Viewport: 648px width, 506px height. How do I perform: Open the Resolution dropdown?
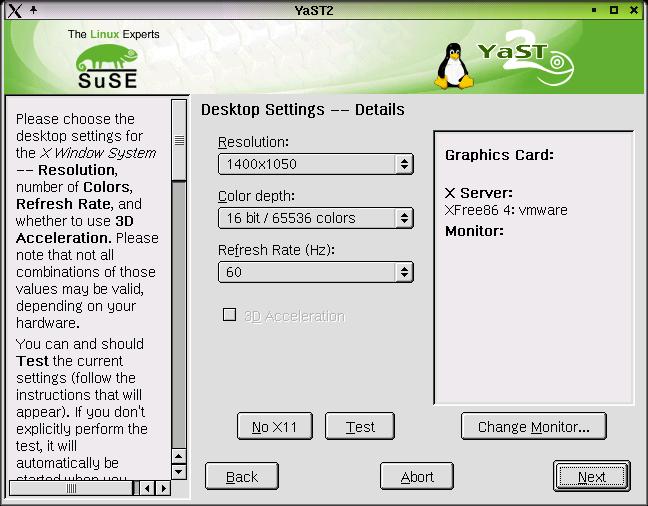tap(315, 164)
